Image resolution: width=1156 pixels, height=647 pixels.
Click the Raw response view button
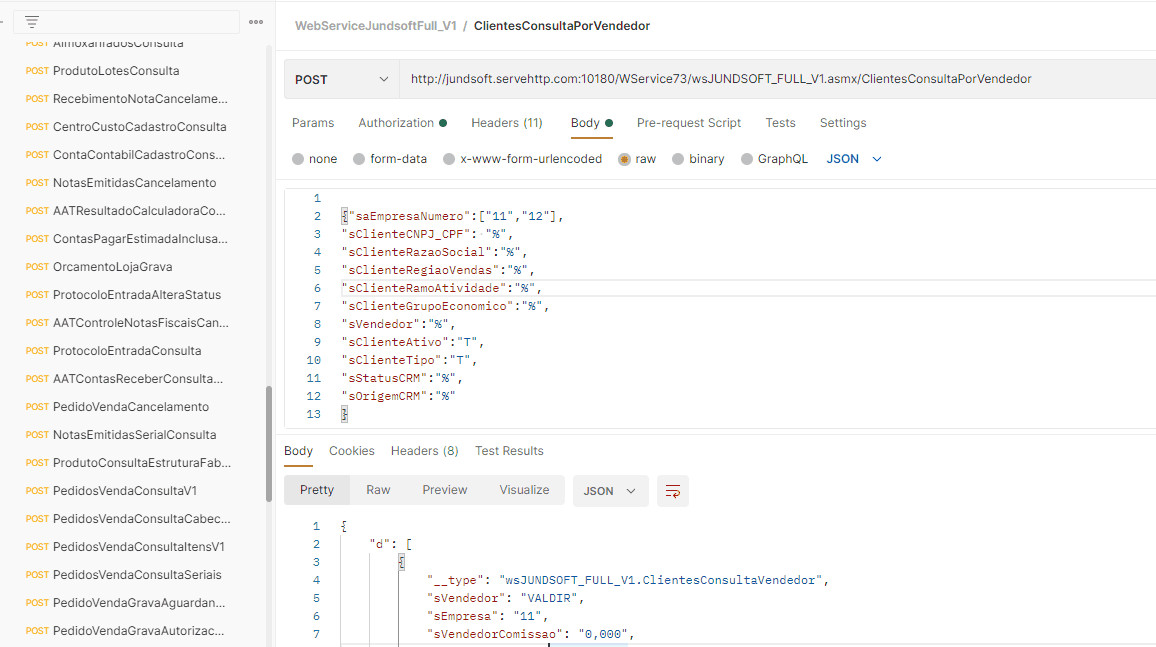click(x=378, y=490)
